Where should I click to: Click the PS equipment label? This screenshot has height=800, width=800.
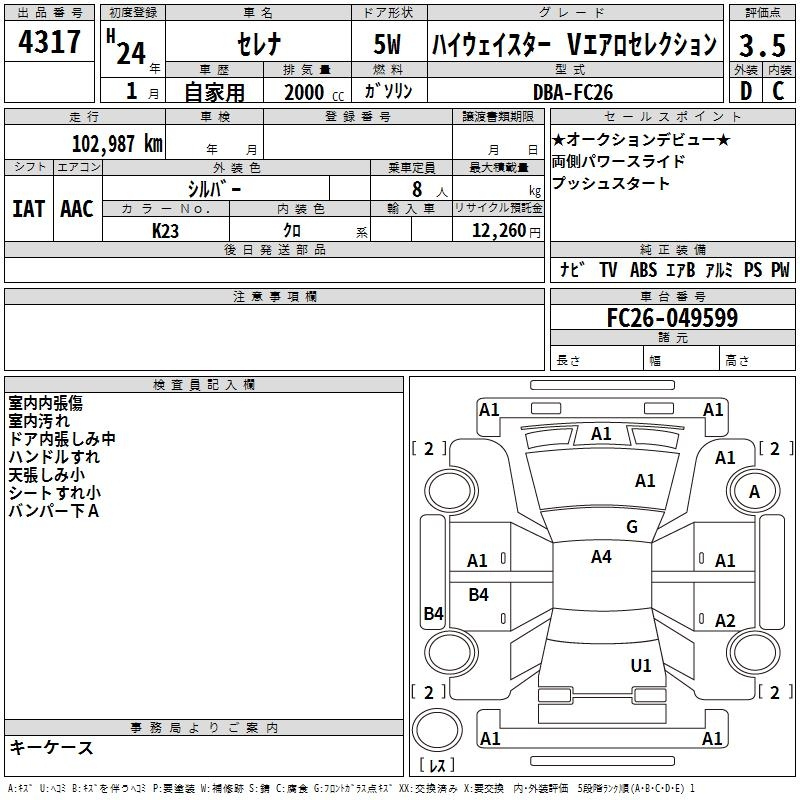pos(753,270)
